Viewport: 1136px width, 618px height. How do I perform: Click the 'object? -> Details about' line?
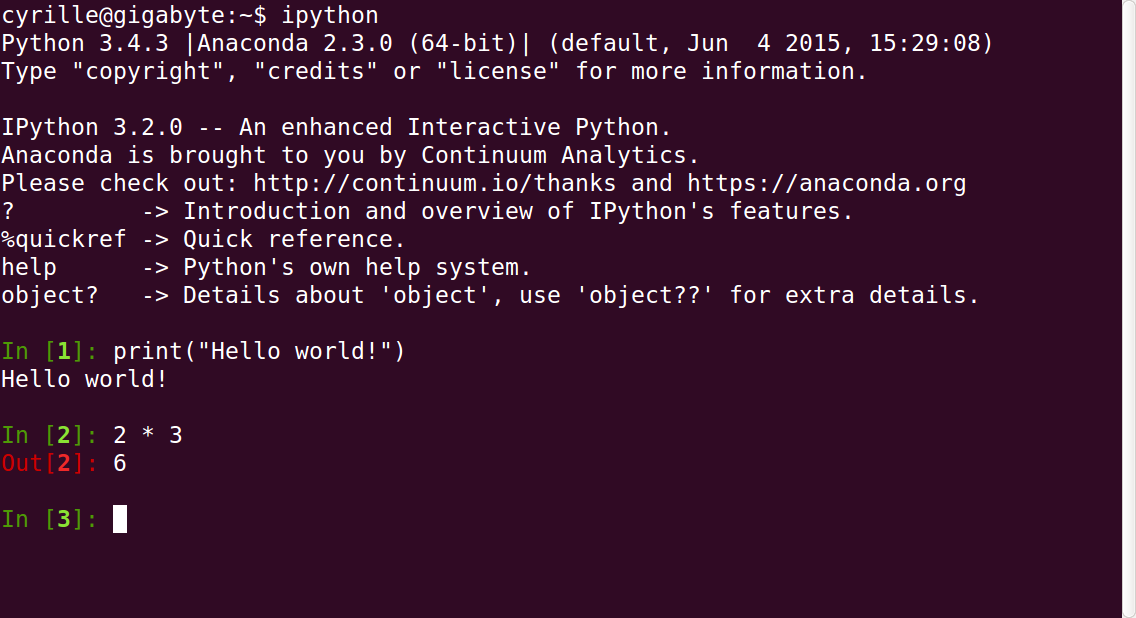[x=490, y=296]
